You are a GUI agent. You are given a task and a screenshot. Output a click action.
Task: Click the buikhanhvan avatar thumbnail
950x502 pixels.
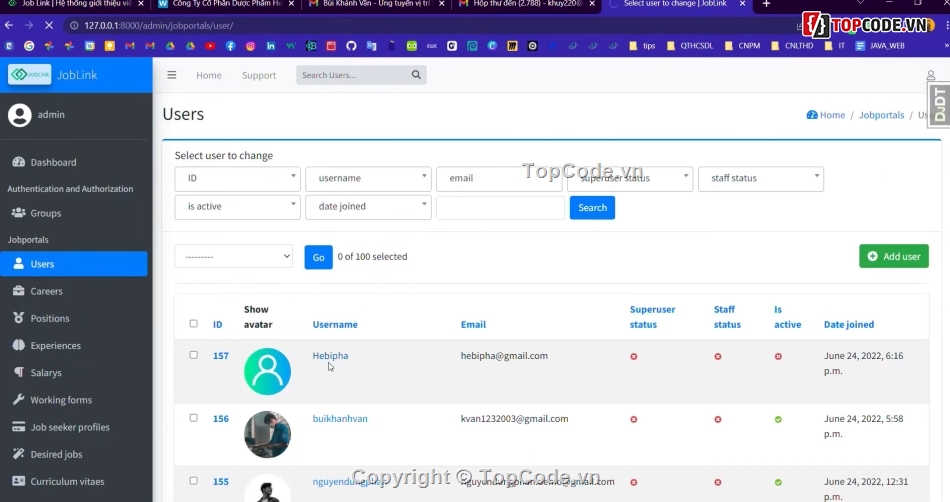(267, 435)
